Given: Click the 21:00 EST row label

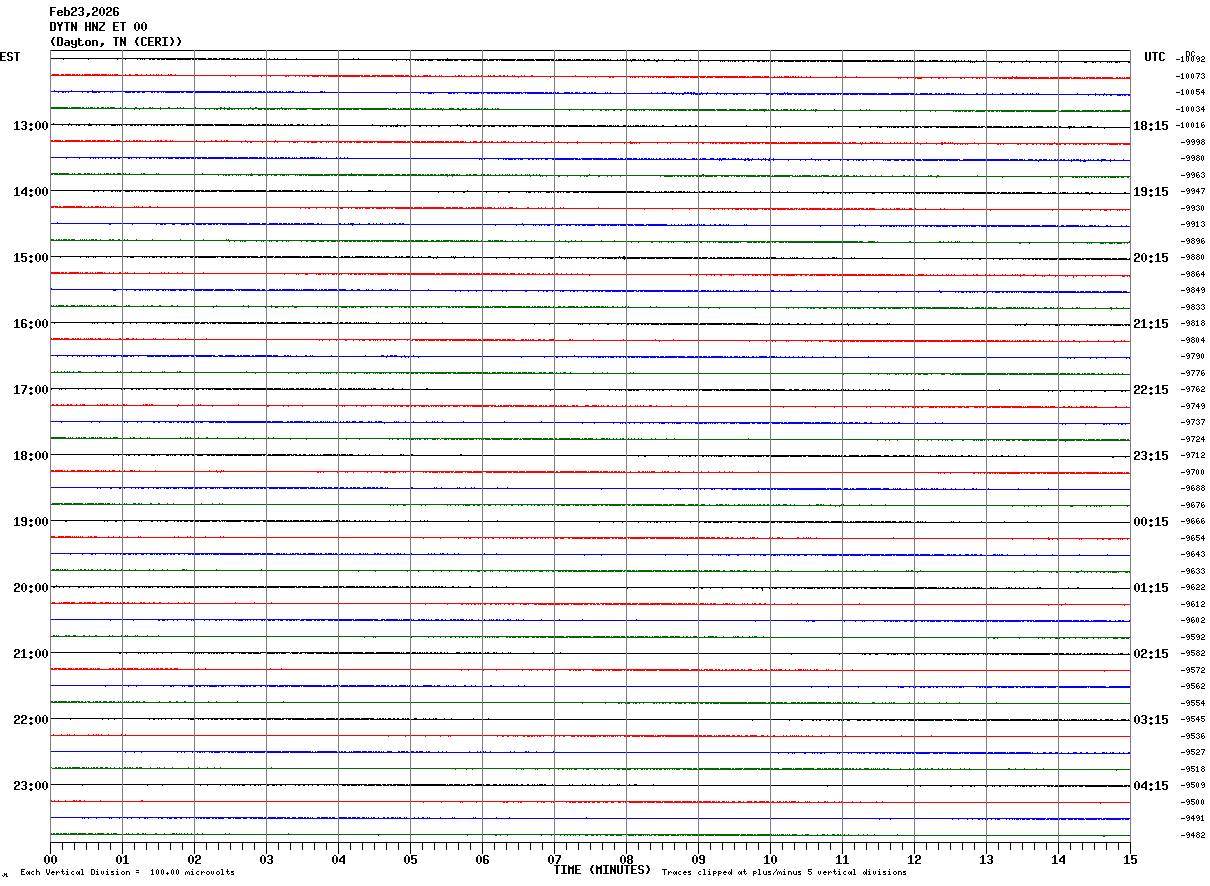Looking at the screenshot, I should click(x=31, y=654).
